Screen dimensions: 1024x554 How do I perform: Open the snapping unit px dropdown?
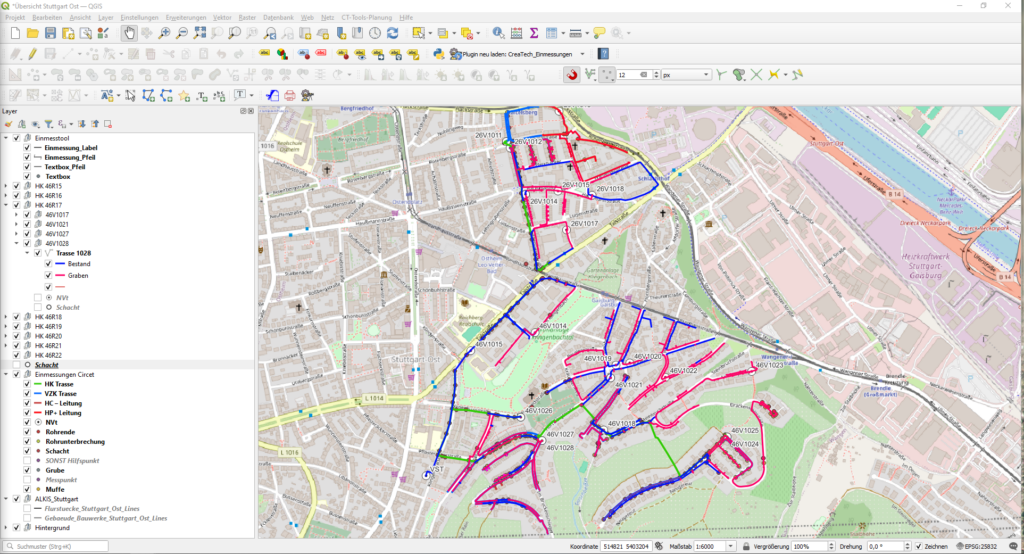point(687,74)
